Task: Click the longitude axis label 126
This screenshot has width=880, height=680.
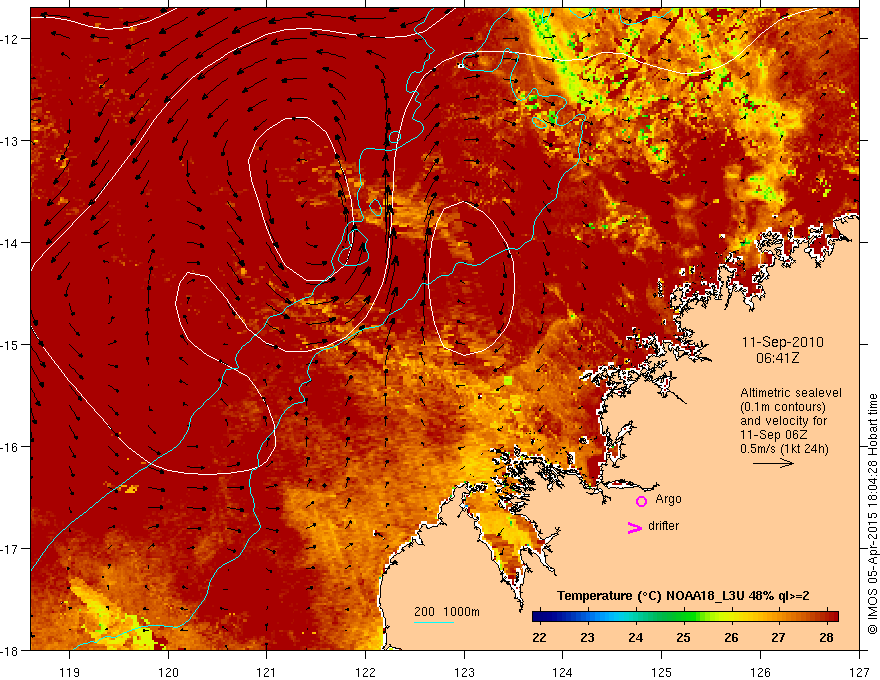Action: point(760,672)
